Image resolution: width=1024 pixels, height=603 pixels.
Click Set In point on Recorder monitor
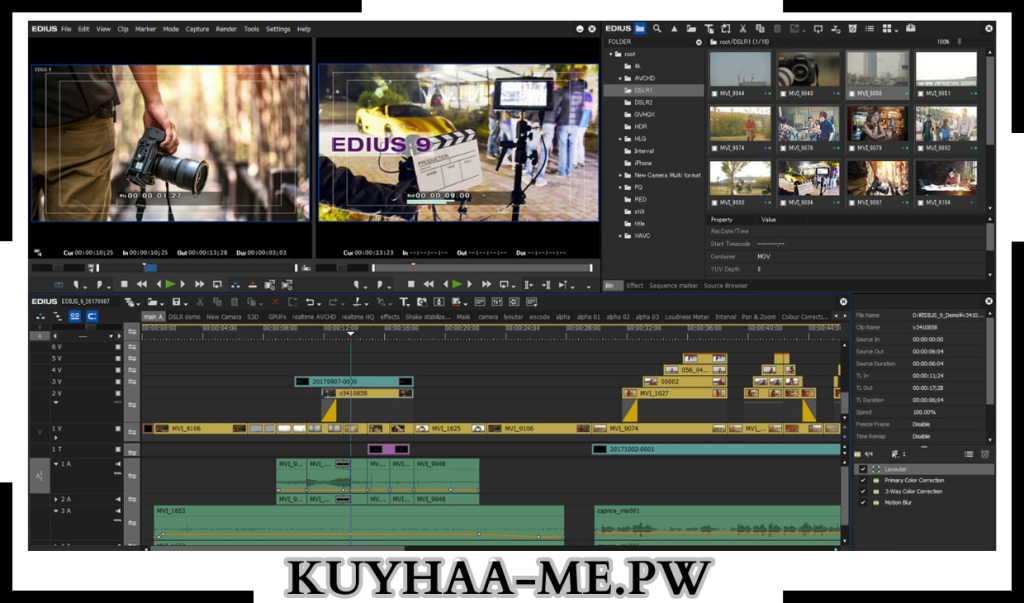pyautogui.click(x=357, y=285)
